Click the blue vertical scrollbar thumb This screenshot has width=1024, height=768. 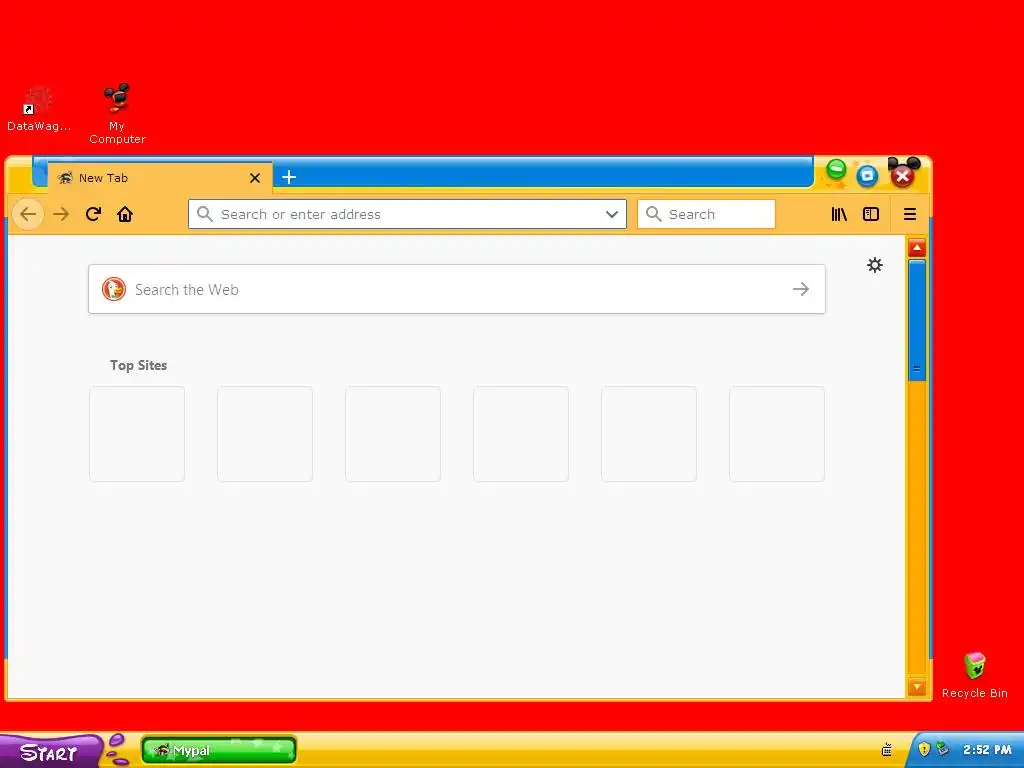tap(917, 319)
